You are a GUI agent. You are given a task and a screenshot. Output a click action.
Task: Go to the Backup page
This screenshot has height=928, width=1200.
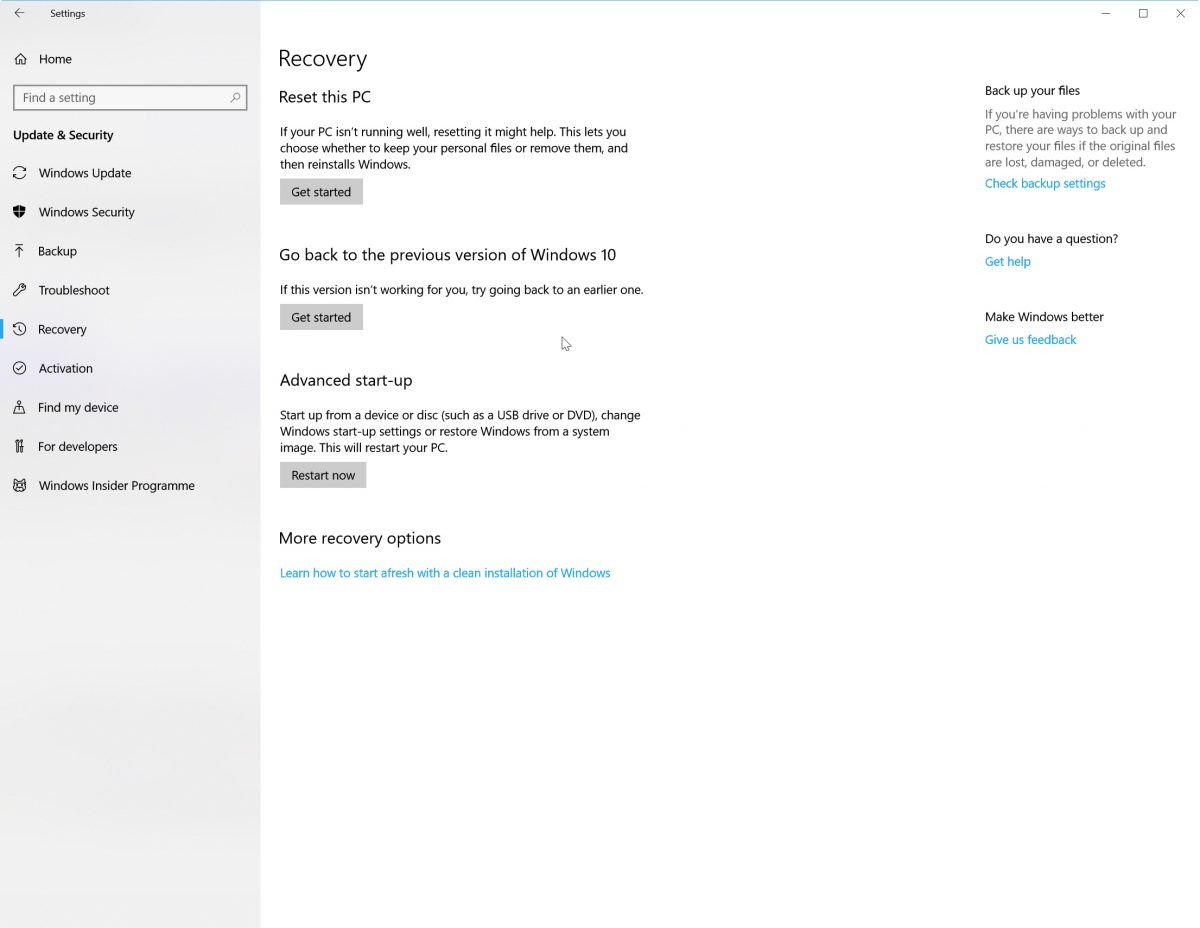(x=130, y=251)
